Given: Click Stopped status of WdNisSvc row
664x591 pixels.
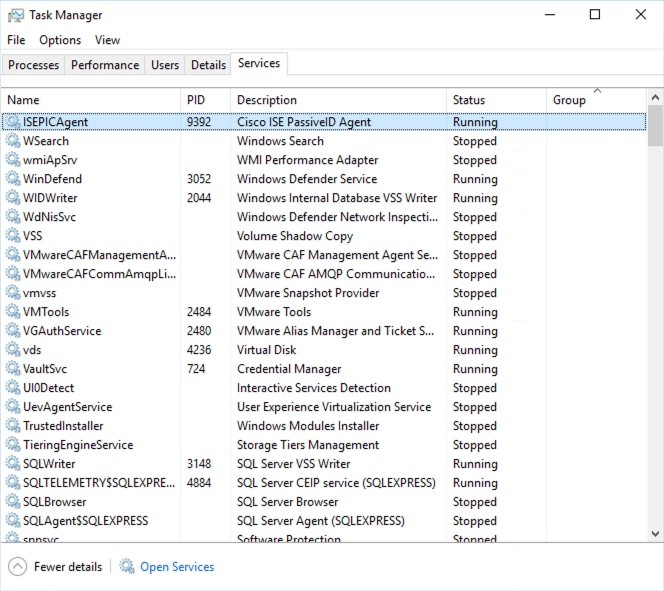Looking at the screenshot, I should tap(475, 217).
